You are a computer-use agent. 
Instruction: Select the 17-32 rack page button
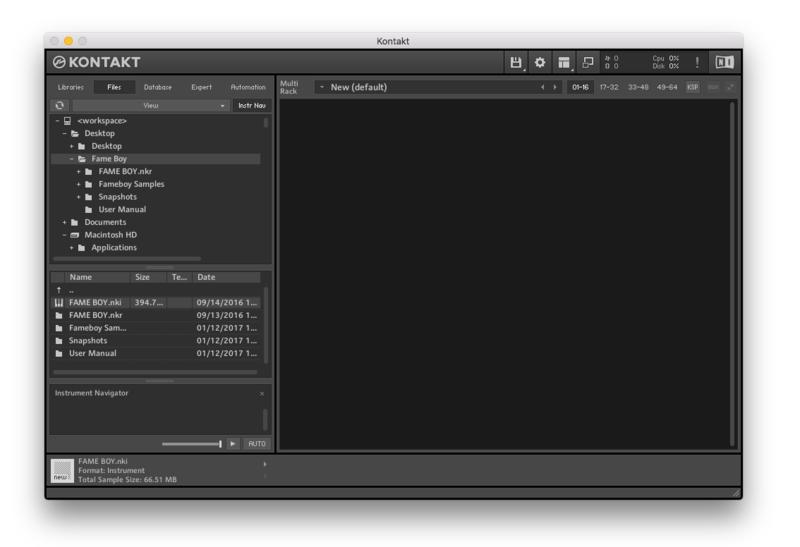pyautogui.click(x=608, y=87)
